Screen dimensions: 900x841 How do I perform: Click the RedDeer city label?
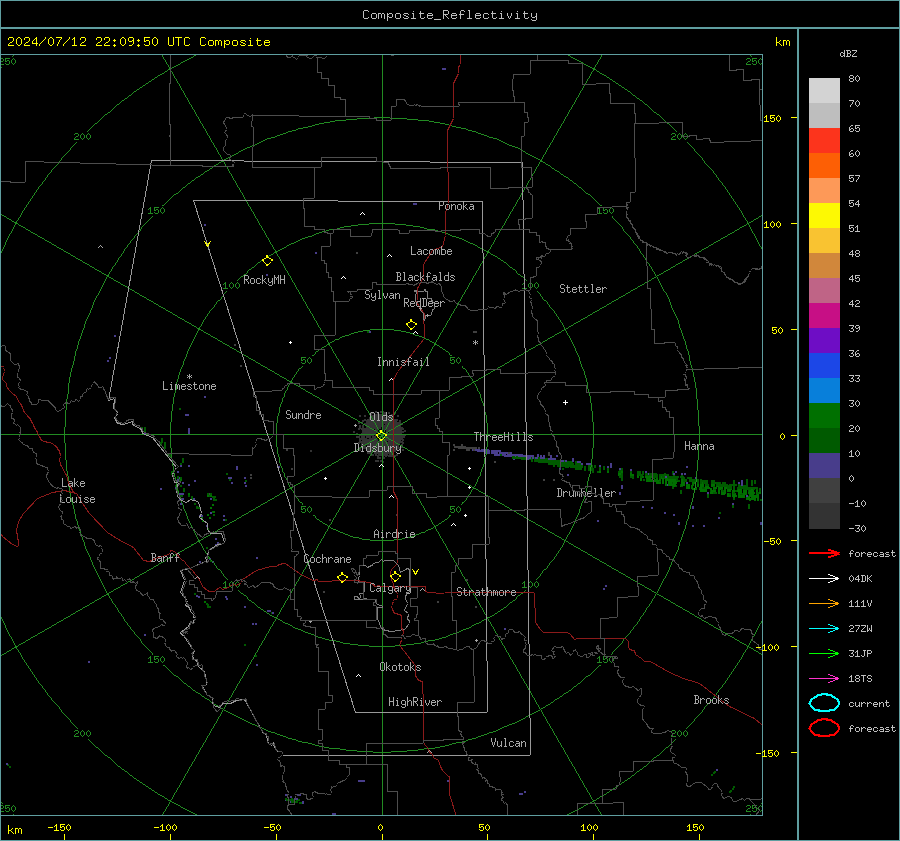coord(424,303)
